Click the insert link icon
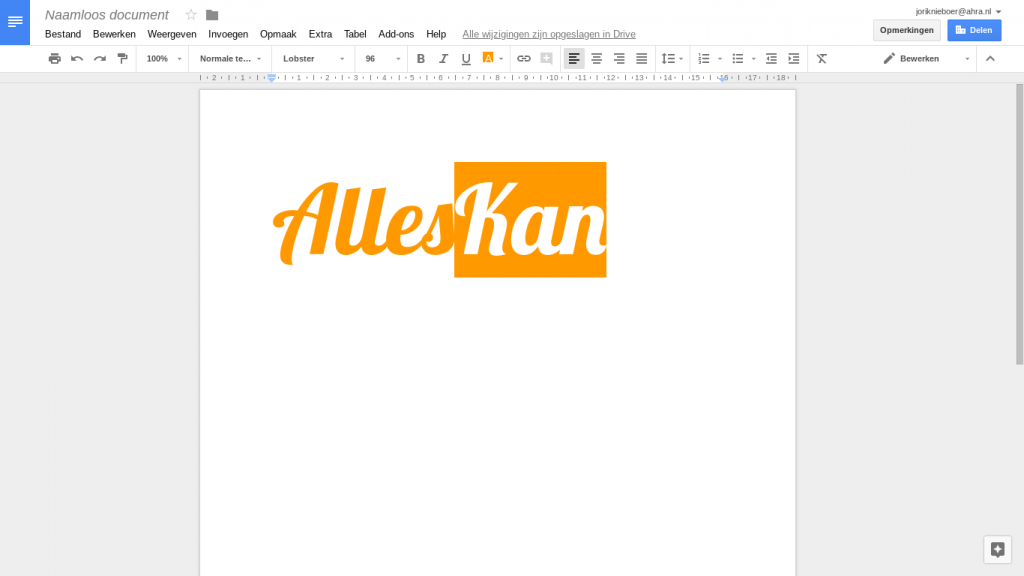 [x=523, y=59]
